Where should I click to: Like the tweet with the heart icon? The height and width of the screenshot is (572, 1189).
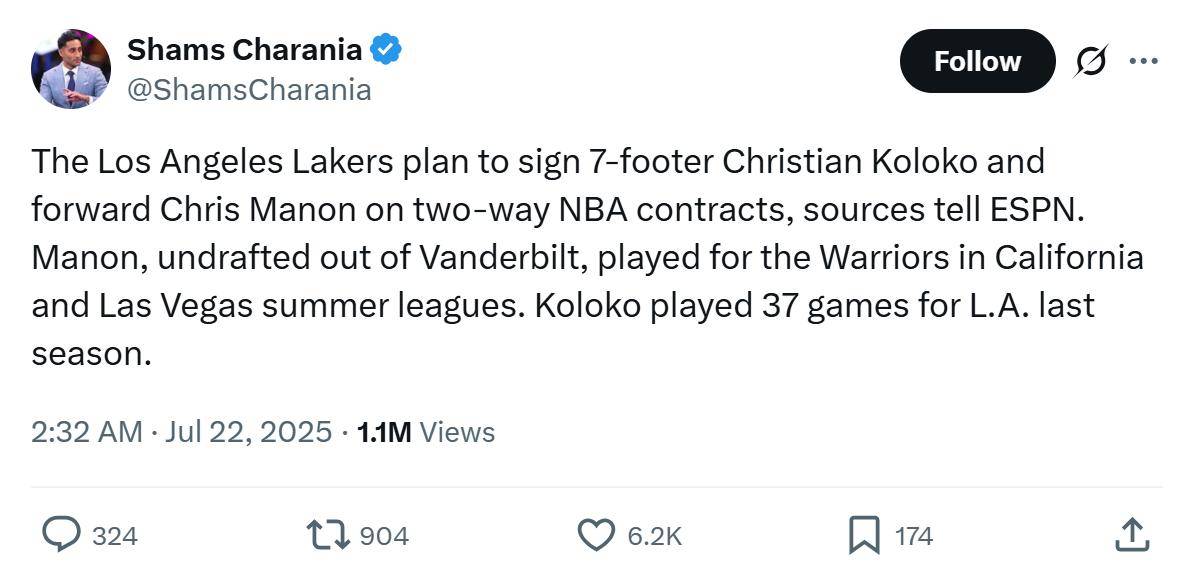[x=597, y=535]
